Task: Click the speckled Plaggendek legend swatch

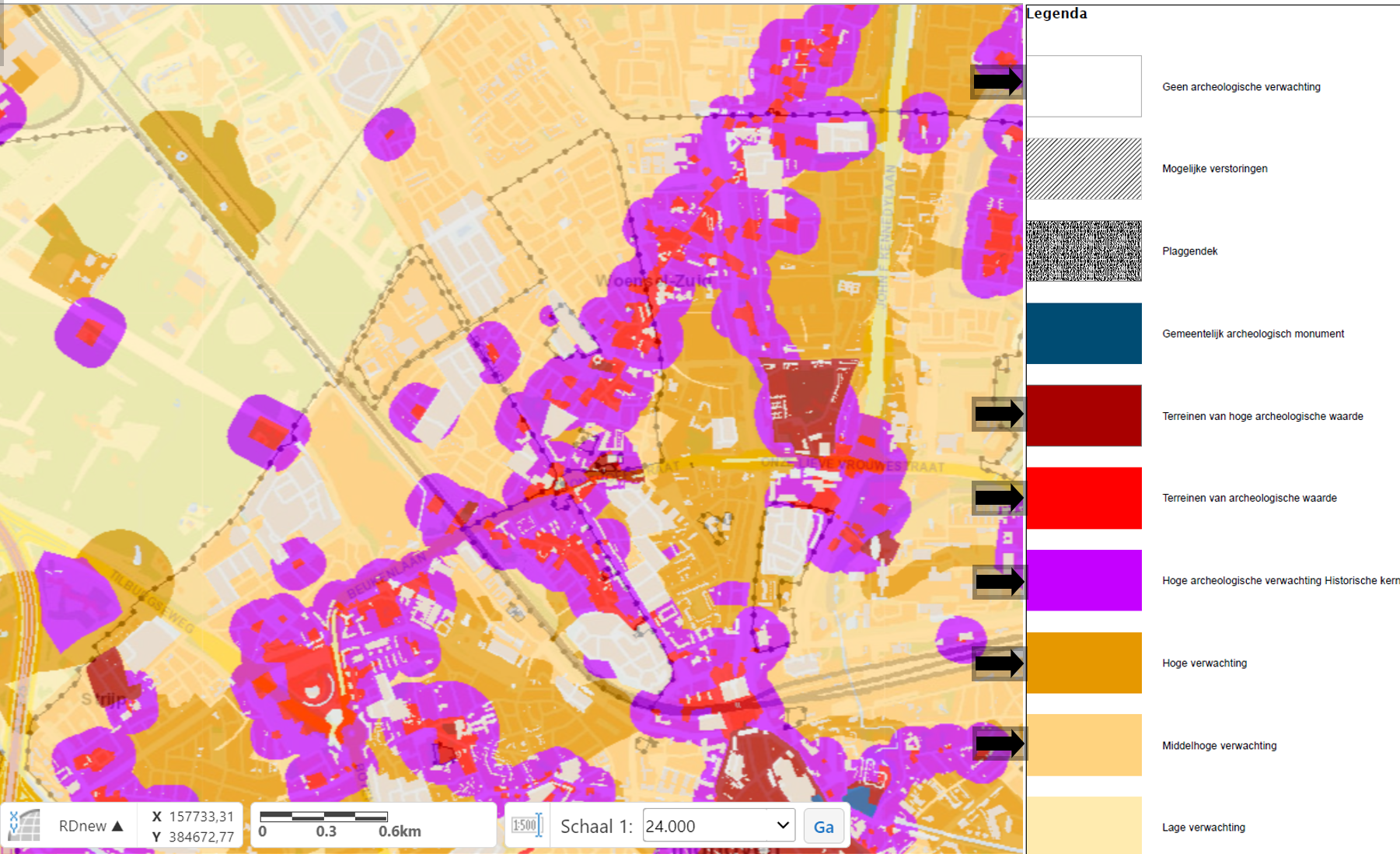Action: [1084, 250]
